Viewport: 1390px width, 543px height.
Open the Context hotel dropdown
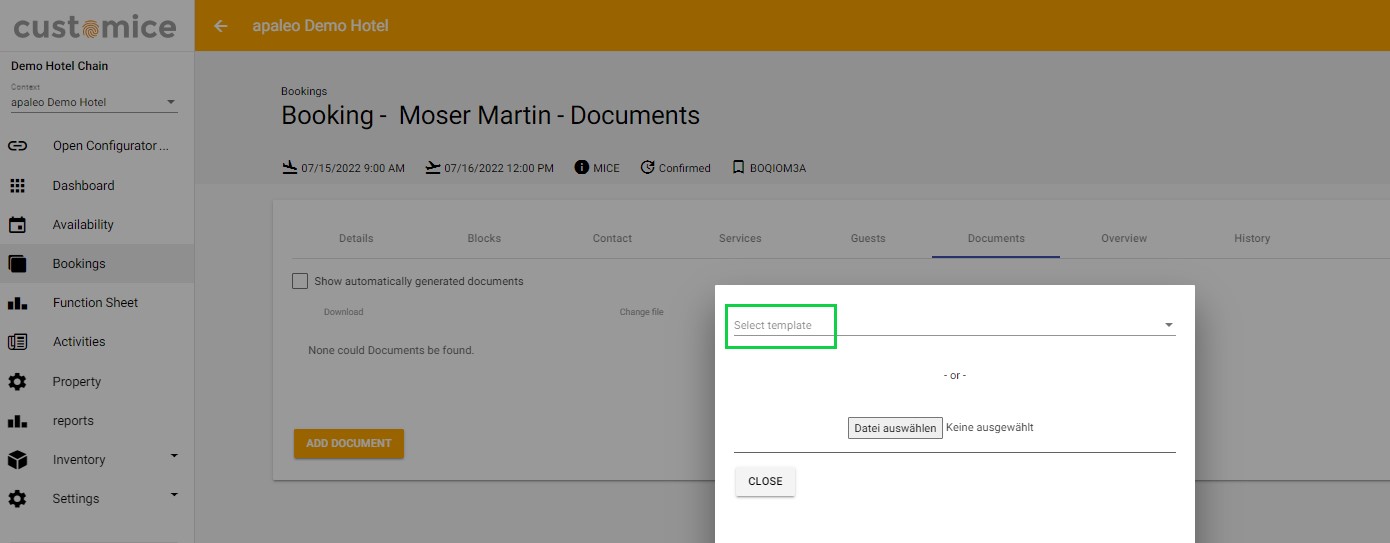pos(94,102)
